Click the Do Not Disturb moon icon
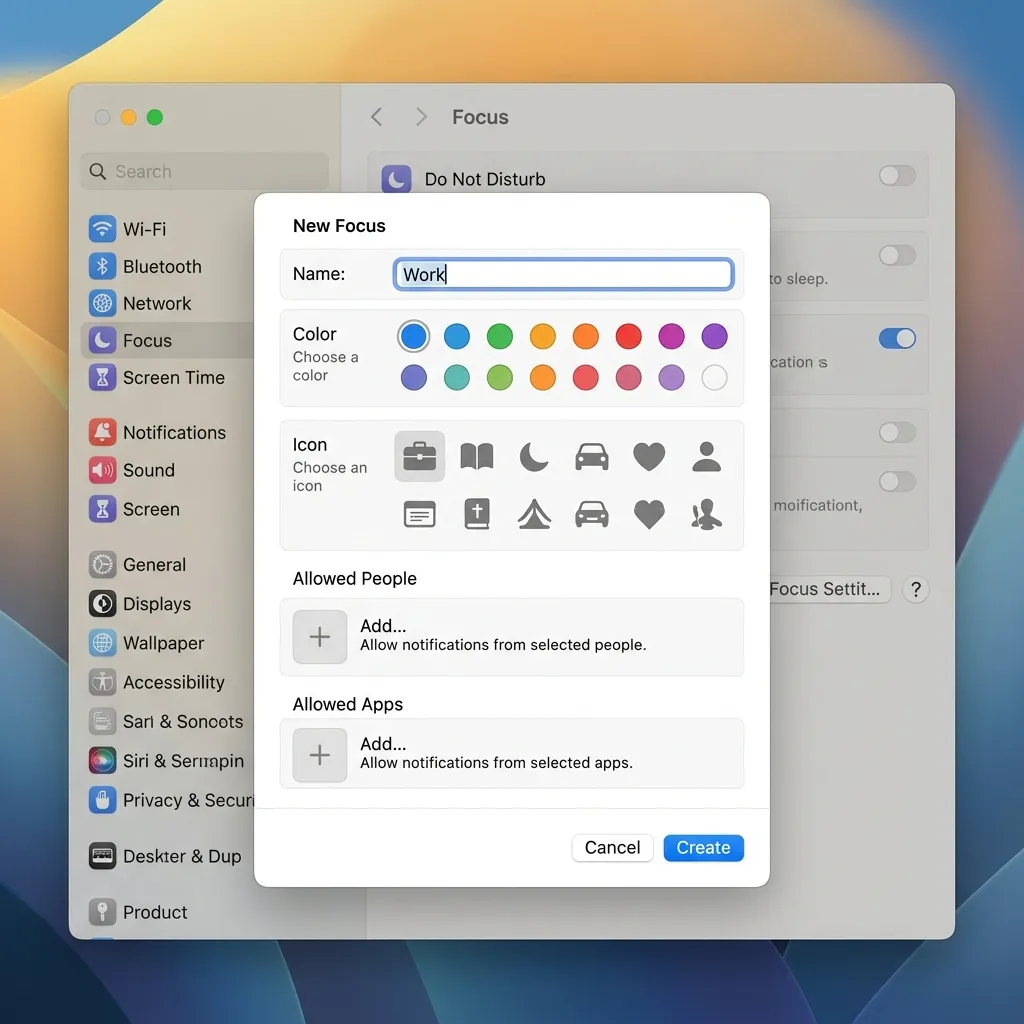This screenshot has height=1024, width=1024. [396, 179]
